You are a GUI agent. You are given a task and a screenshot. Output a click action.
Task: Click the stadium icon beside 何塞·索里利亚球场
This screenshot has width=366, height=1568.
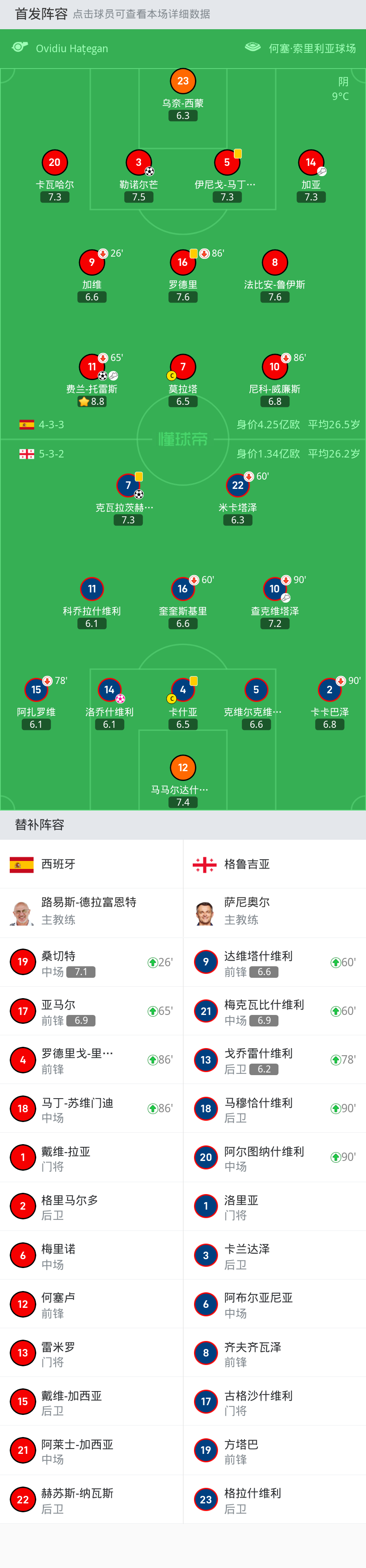pos(253,47)
